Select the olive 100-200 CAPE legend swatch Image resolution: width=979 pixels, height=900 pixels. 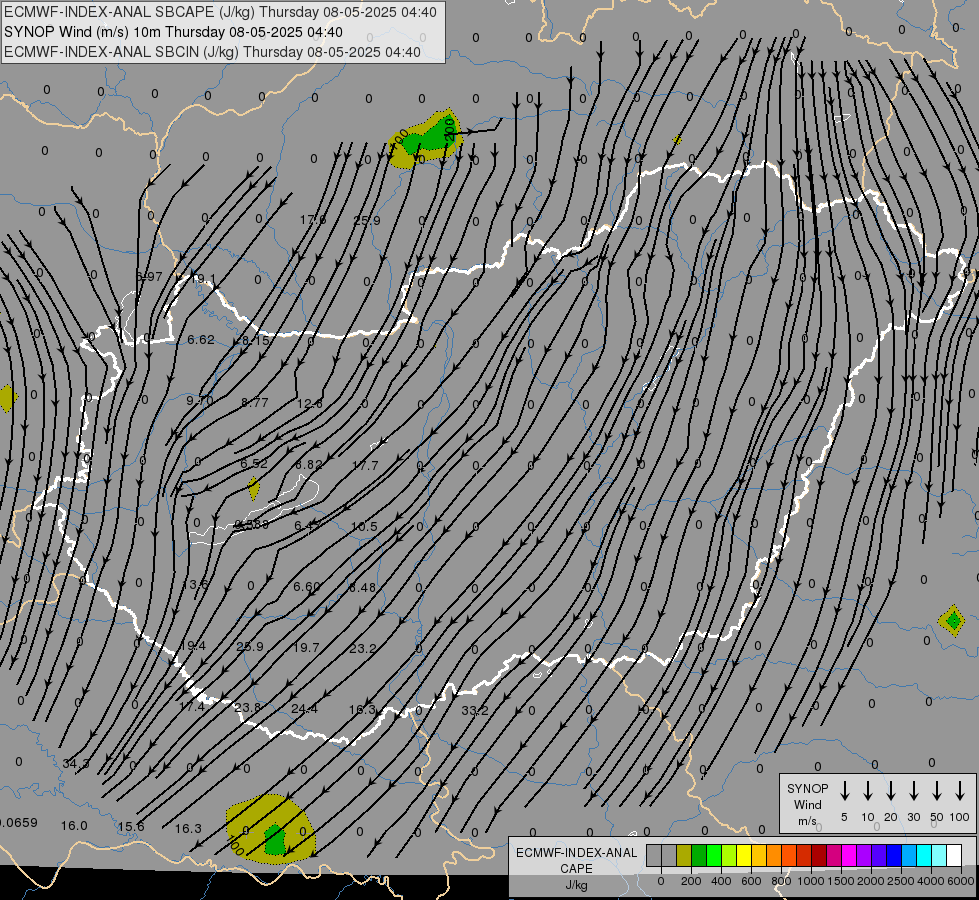pyautogui.click(x=684, y=855)
